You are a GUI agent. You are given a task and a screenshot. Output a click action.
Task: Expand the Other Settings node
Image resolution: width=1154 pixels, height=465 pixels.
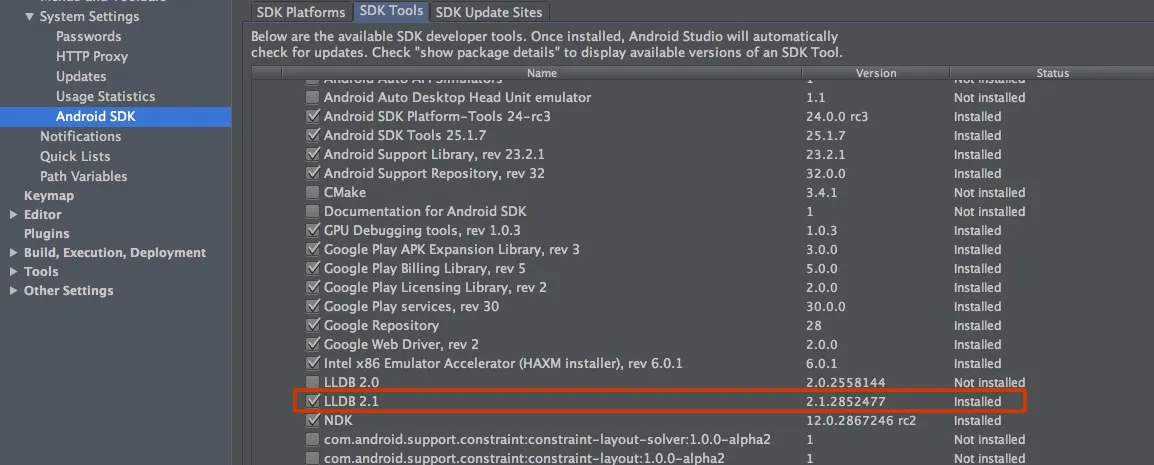pos(13,291)
